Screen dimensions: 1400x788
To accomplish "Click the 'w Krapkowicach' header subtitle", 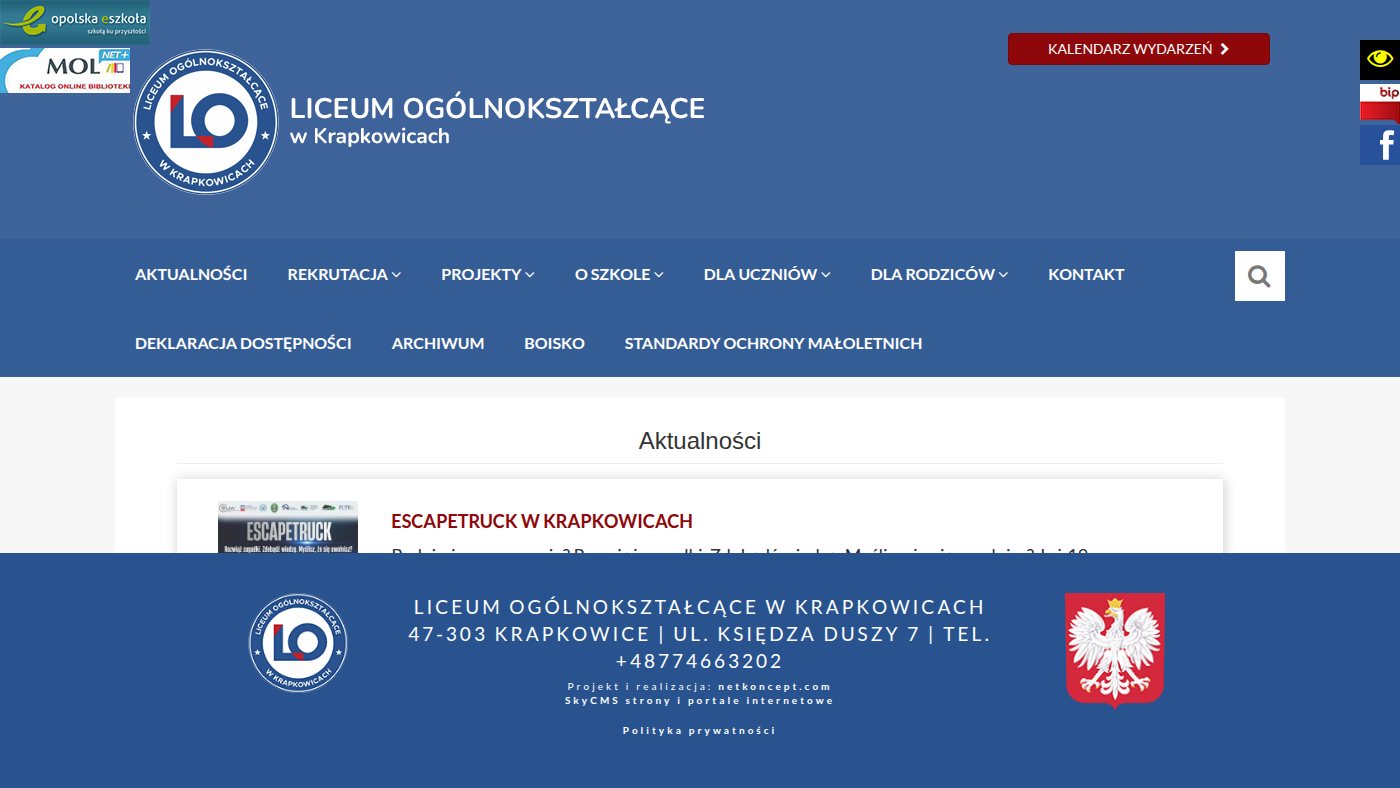I will [370, 136].
